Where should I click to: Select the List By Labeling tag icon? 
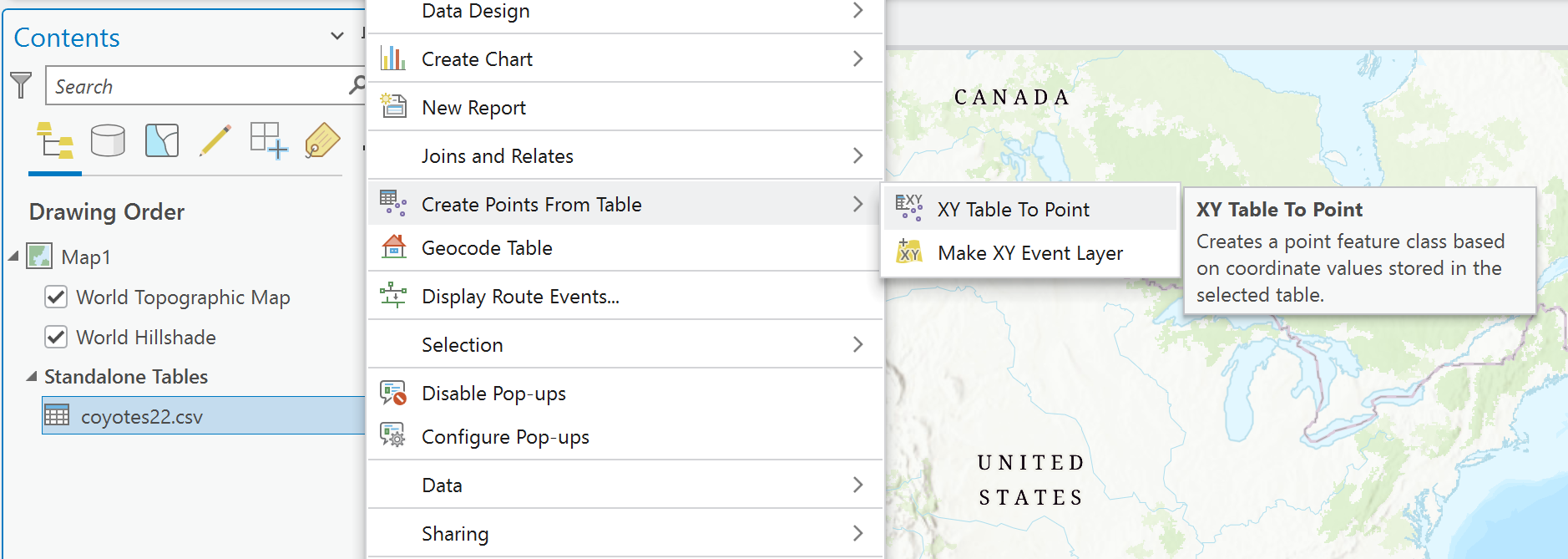click(322, 140)
